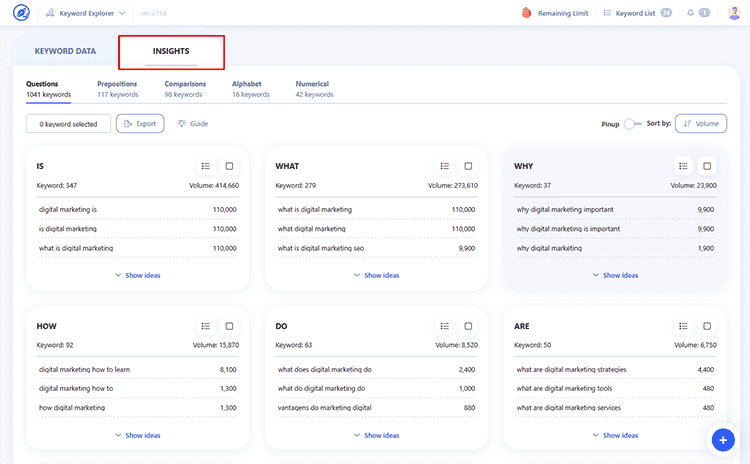Select the Prepositions tab
Viewport: 750px width, 464px height.
(118, 89)
